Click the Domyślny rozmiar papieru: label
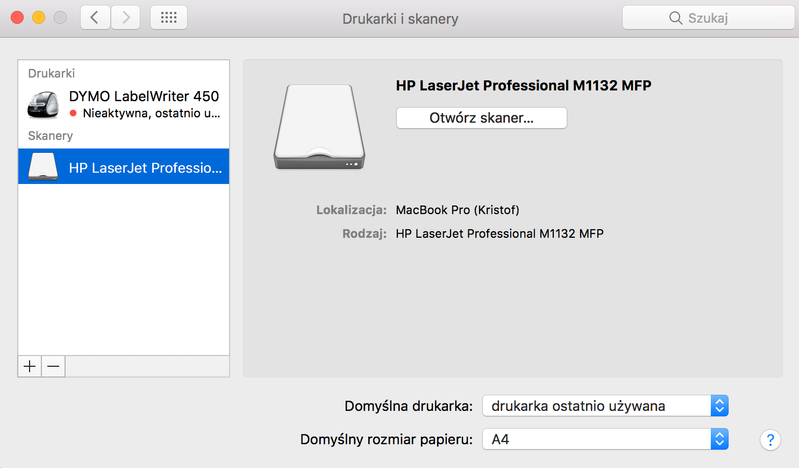Viewport: 799px width, 468px height. click(x=386, y=439)
